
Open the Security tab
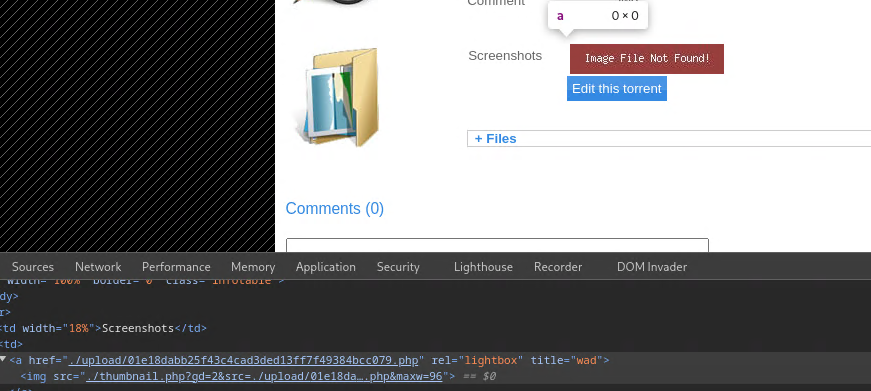click(x=398, y=267)
